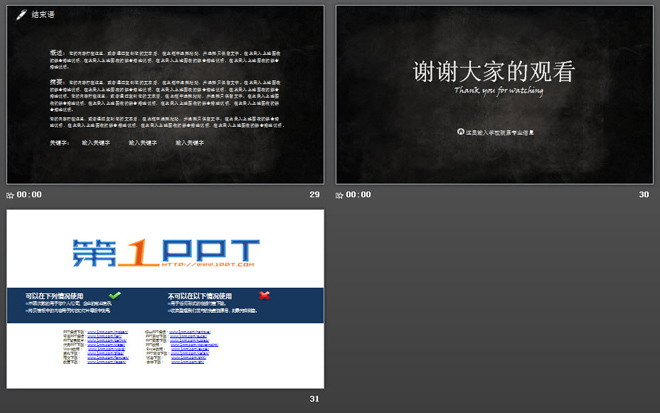Select the slide 29 thumbnail titled 结束语
This screenshot has height=413, width=660.
tap(165, 95)
